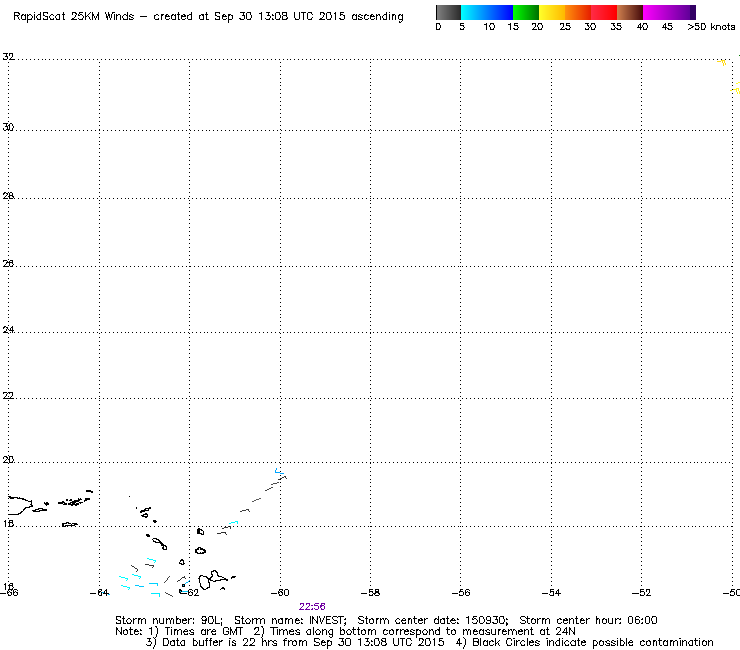Click the latitude label 32
Viewport: 740px width, 650px height.
coord(8,57)
